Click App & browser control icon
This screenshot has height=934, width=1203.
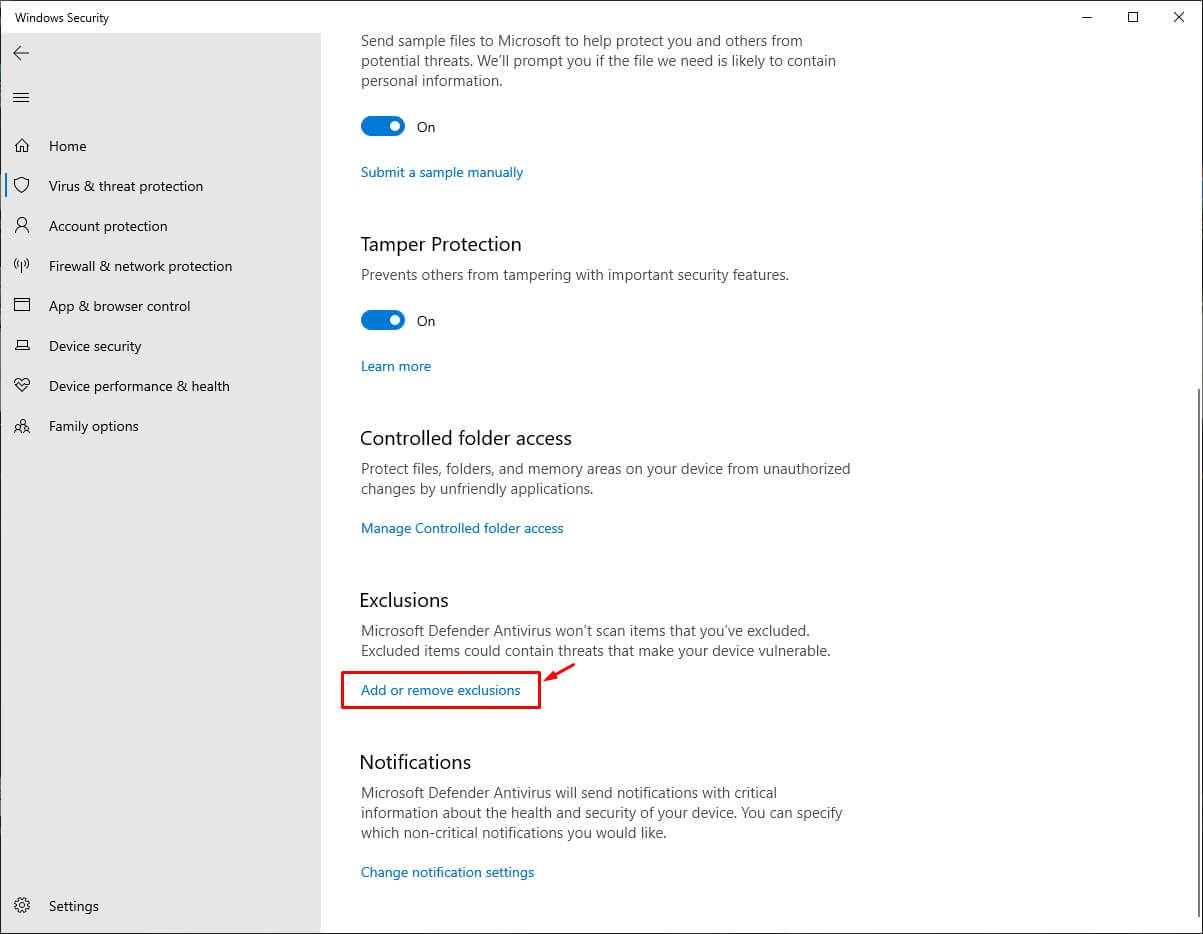[x=22, y=306]
